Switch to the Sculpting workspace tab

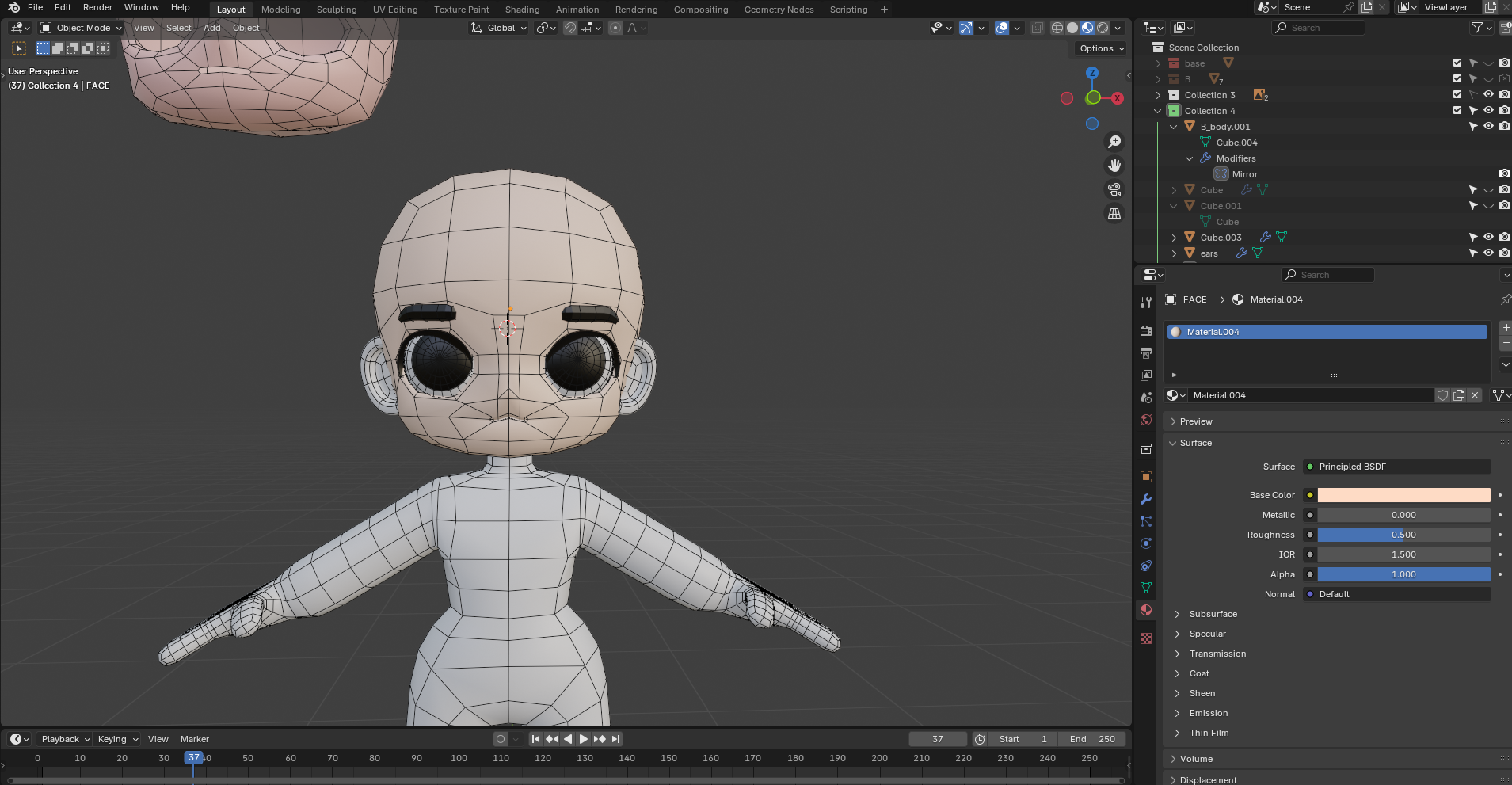(x=337, y=10)
